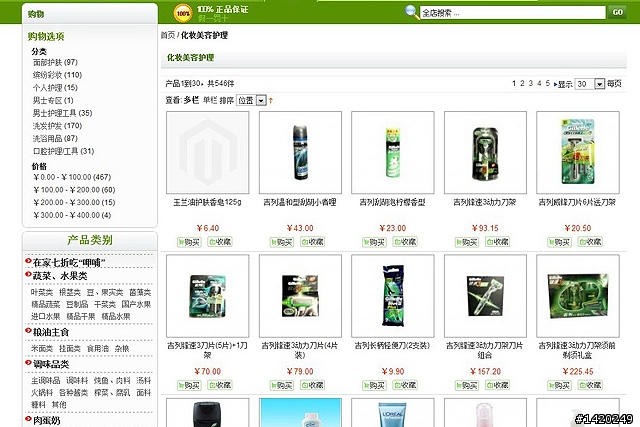
Task: Click the GO search button
Action: [x=617, y=12]
